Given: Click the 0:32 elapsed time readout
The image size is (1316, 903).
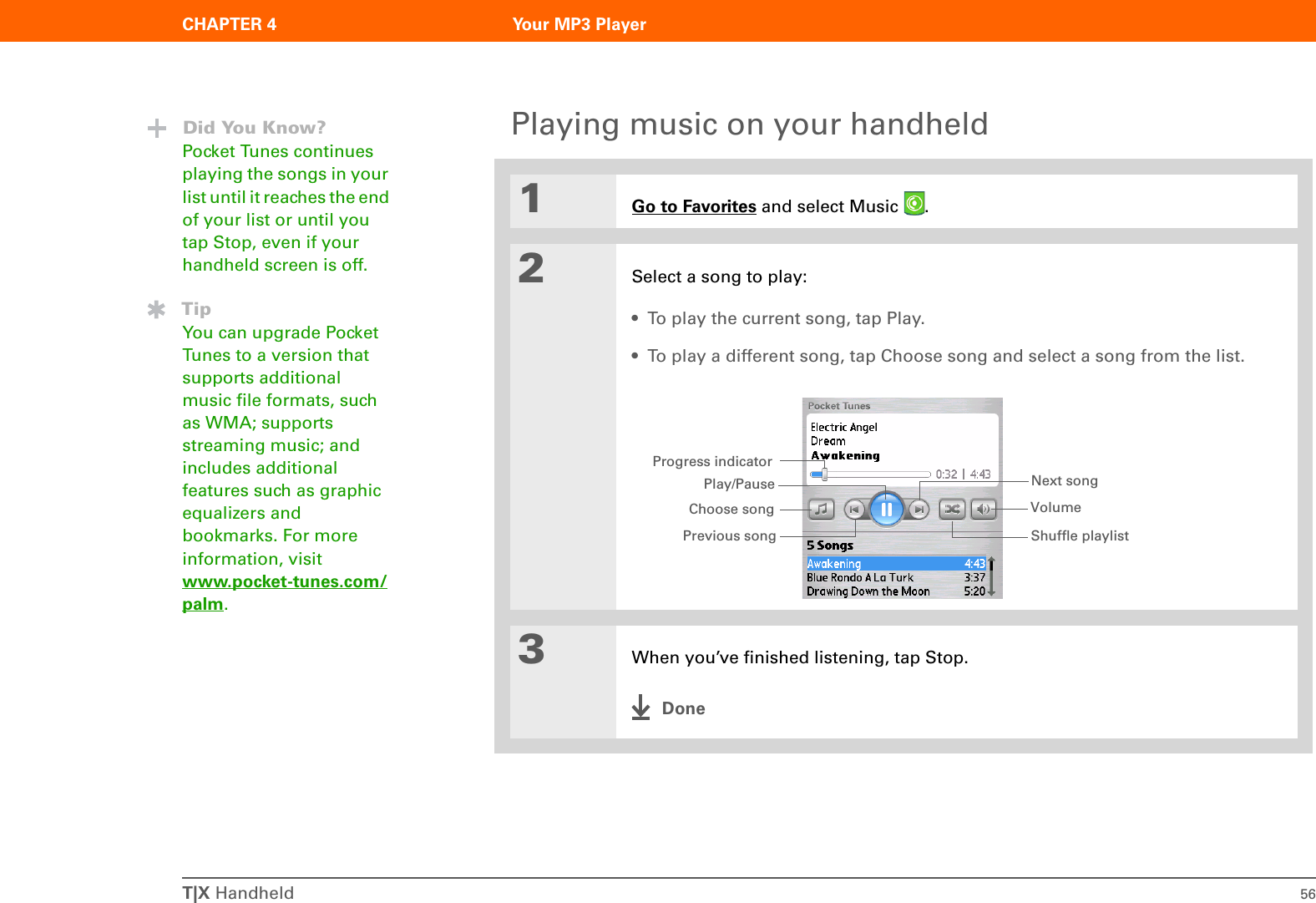Looking at the screenshot, I should coord(946,474).
